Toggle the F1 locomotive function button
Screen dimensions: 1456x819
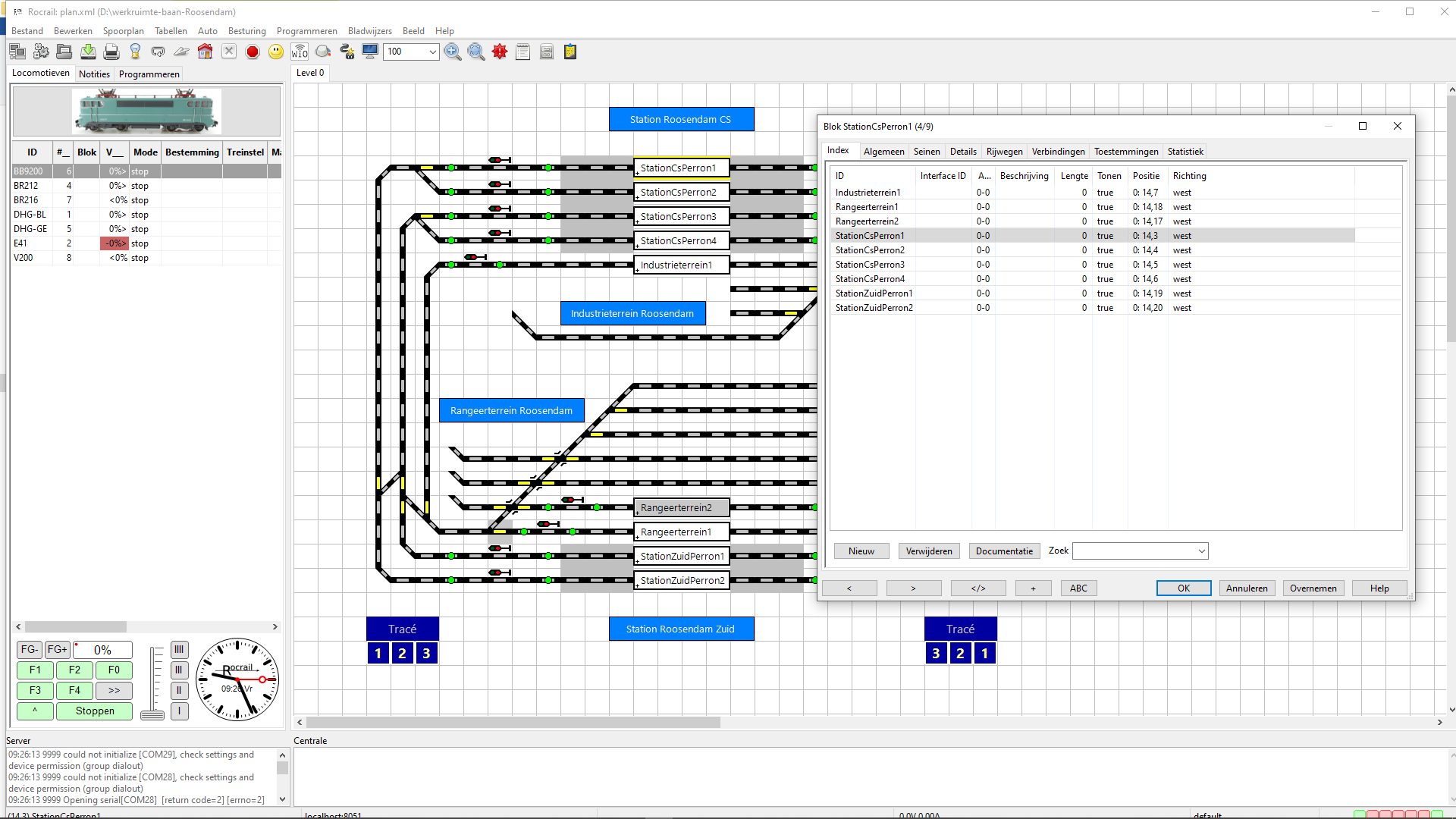tap(35, 670)
